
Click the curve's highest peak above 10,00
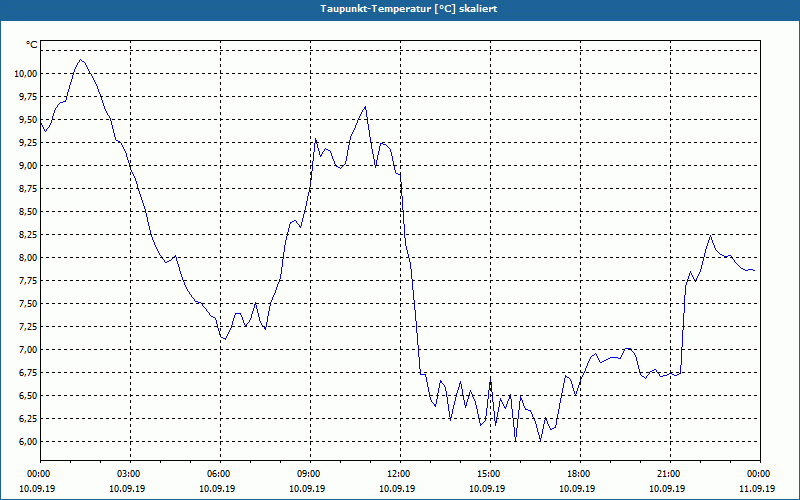click(80, 60)
